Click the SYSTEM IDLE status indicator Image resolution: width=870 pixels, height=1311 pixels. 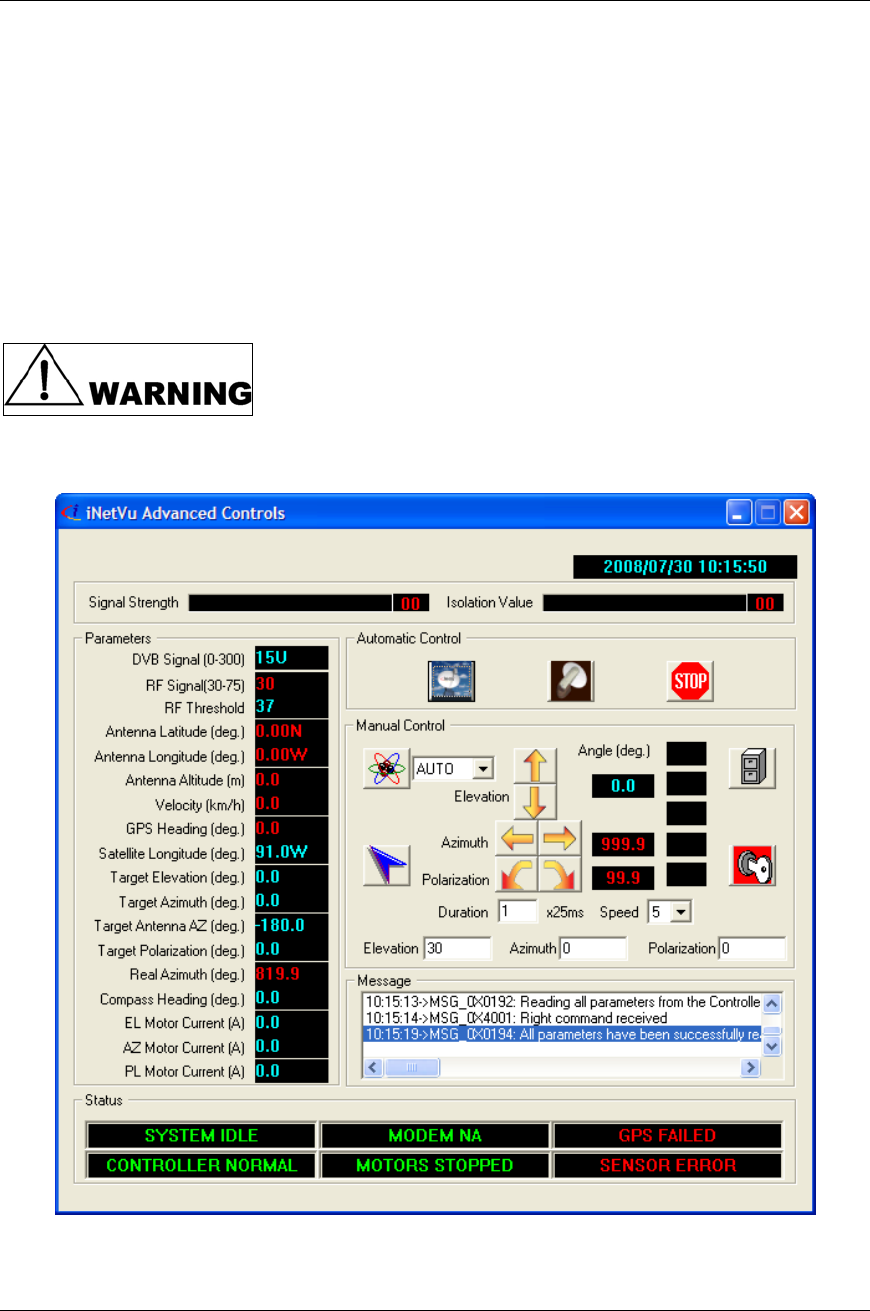click(x=201, y=1136)
